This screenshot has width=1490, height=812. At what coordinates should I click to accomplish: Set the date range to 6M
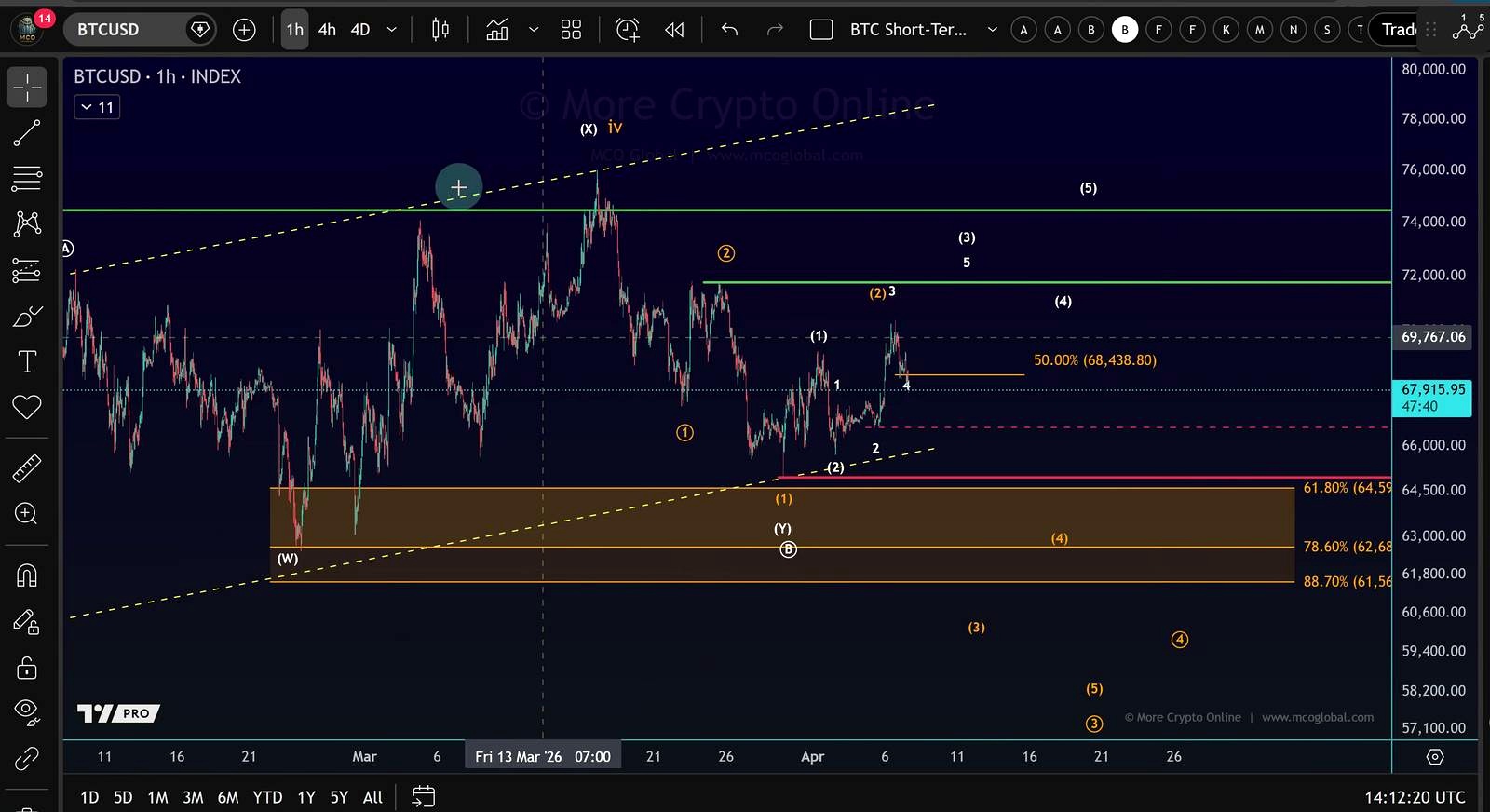228,797
